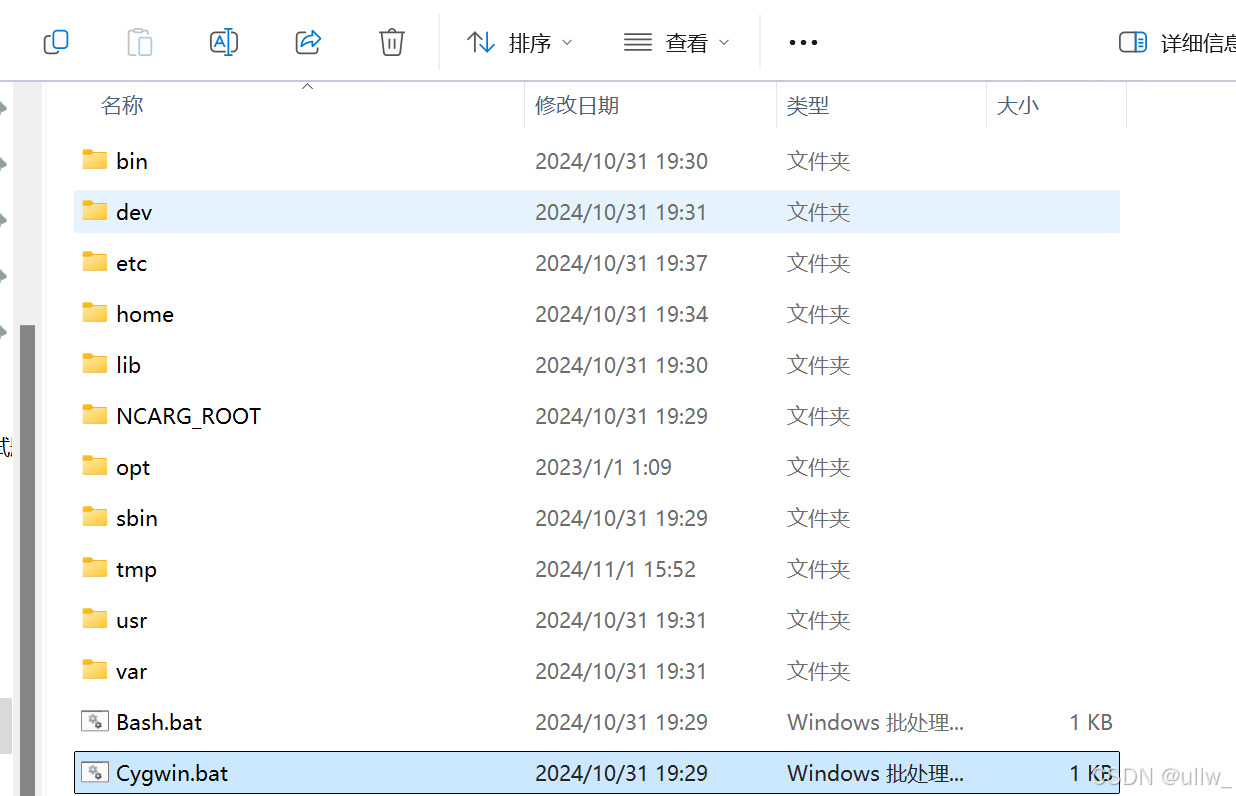Image resolution: width=1236 pixels, height=796 pixels.
Task: Click the Delete trash icon
Action: (x=391, y=42)
